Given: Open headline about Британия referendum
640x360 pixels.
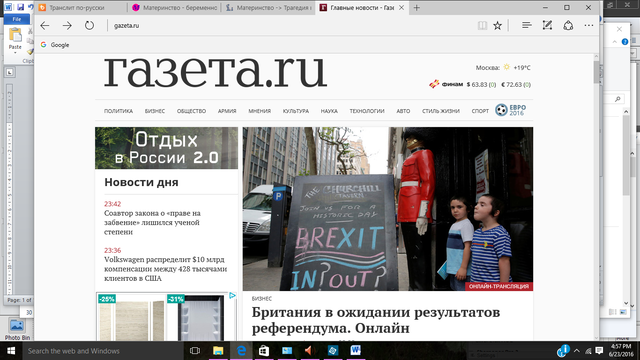Looking at the screenshot, I should pyautogui.click(x=376, y=320).
